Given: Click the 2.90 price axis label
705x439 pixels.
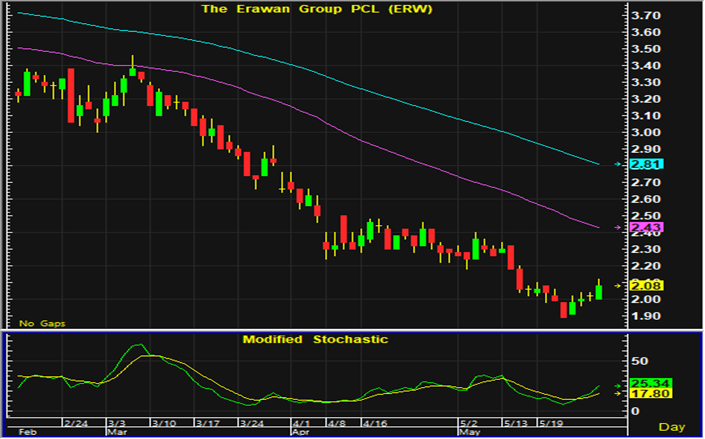Looking at the screenshot, I should 646,149.
